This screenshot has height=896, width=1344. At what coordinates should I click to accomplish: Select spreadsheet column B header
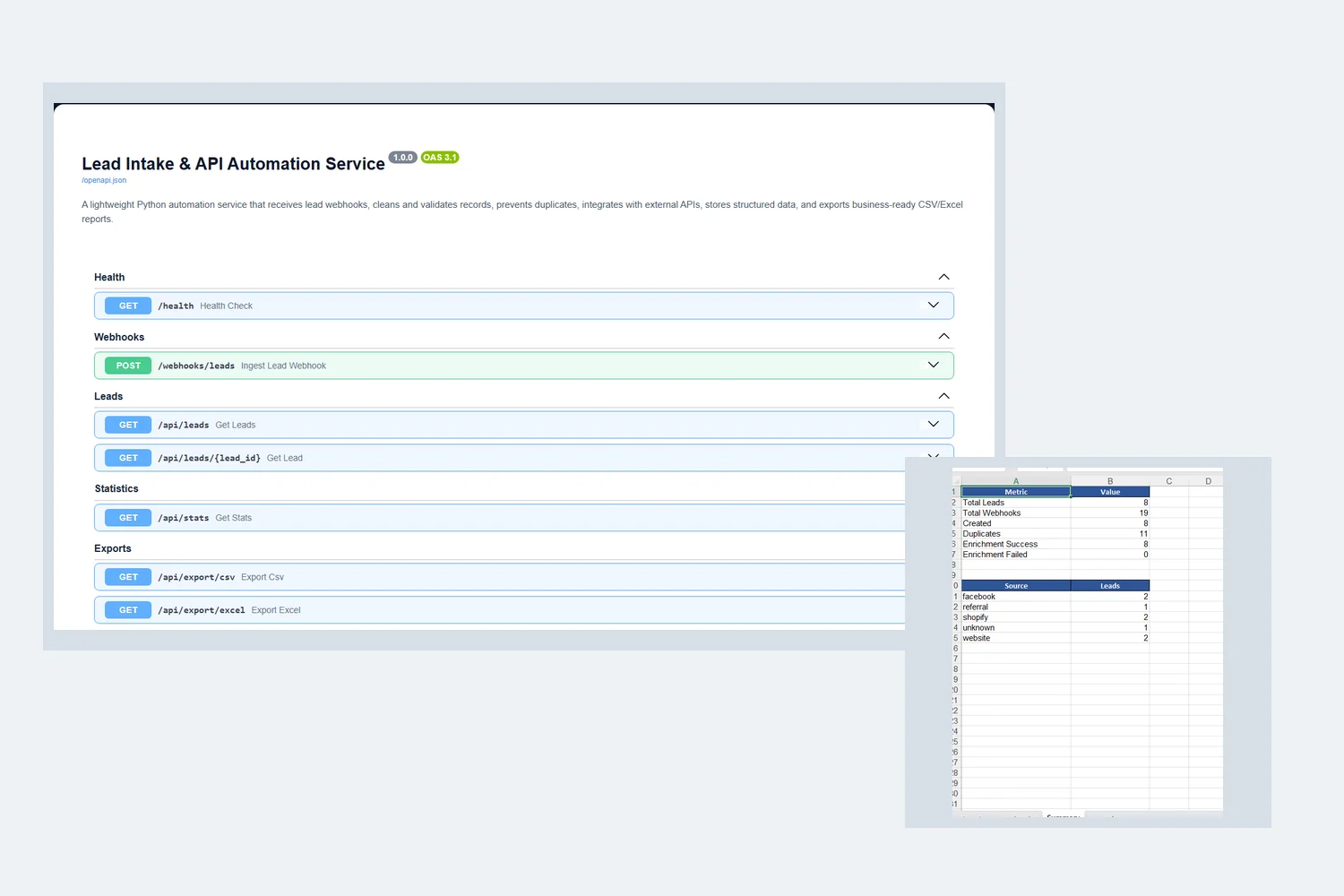(x=1110, y=481)
